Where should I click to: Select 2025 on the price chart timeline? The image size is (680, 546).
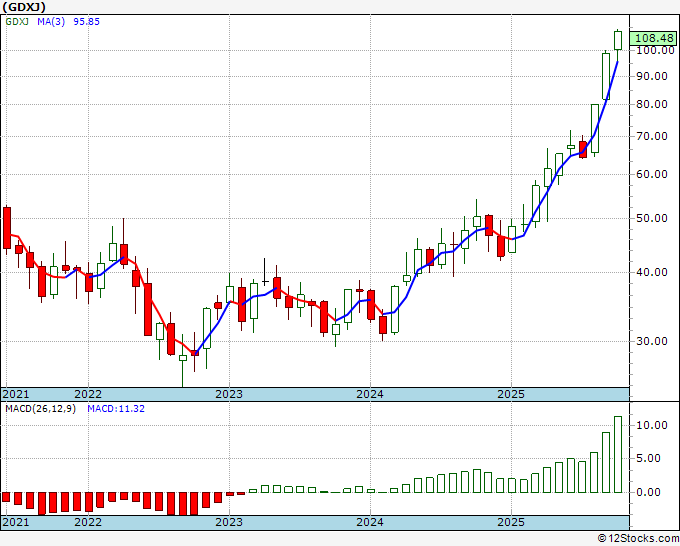coord(511,394)
